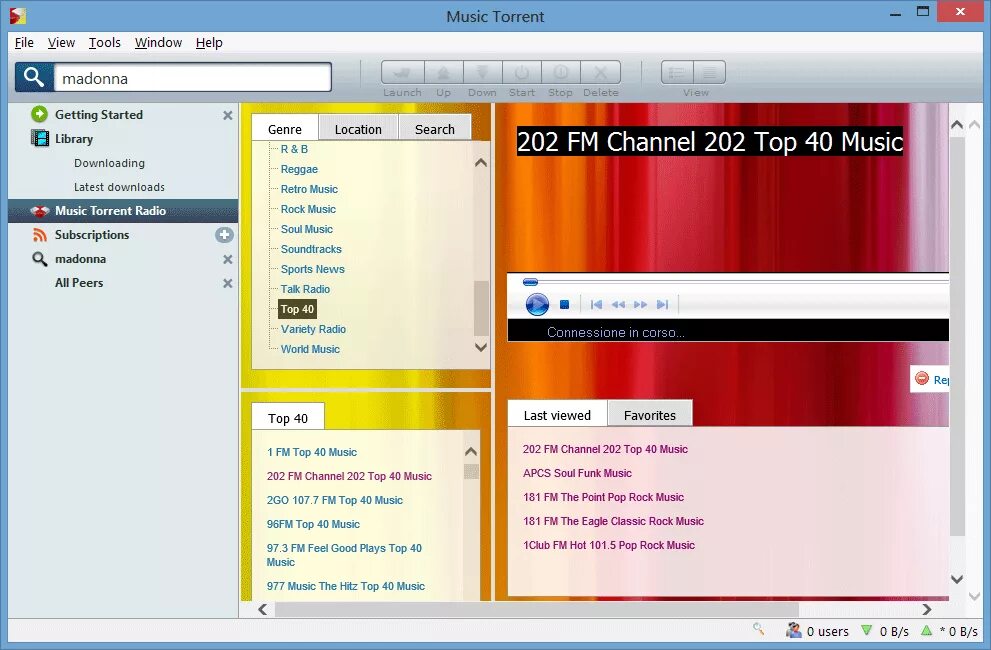Screen dimensions: 991x650
Task: Open the View menu
Action: click(x=61, y=42)
